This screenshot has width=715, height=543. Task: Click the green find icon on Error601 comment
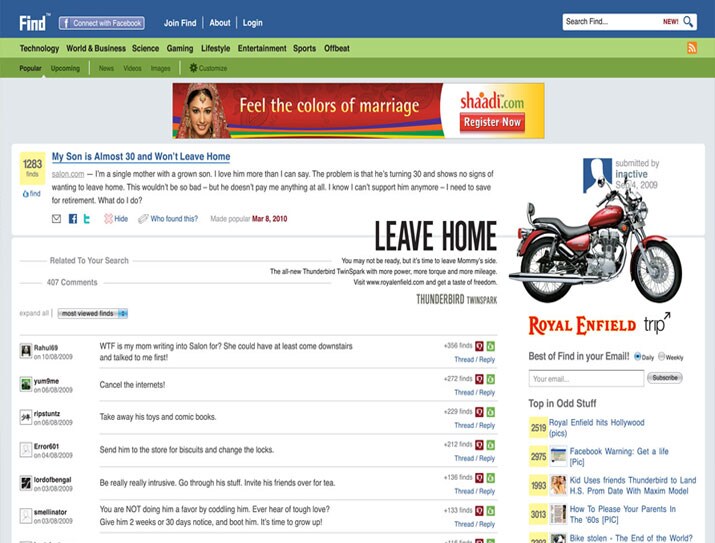tap(491, 445)
